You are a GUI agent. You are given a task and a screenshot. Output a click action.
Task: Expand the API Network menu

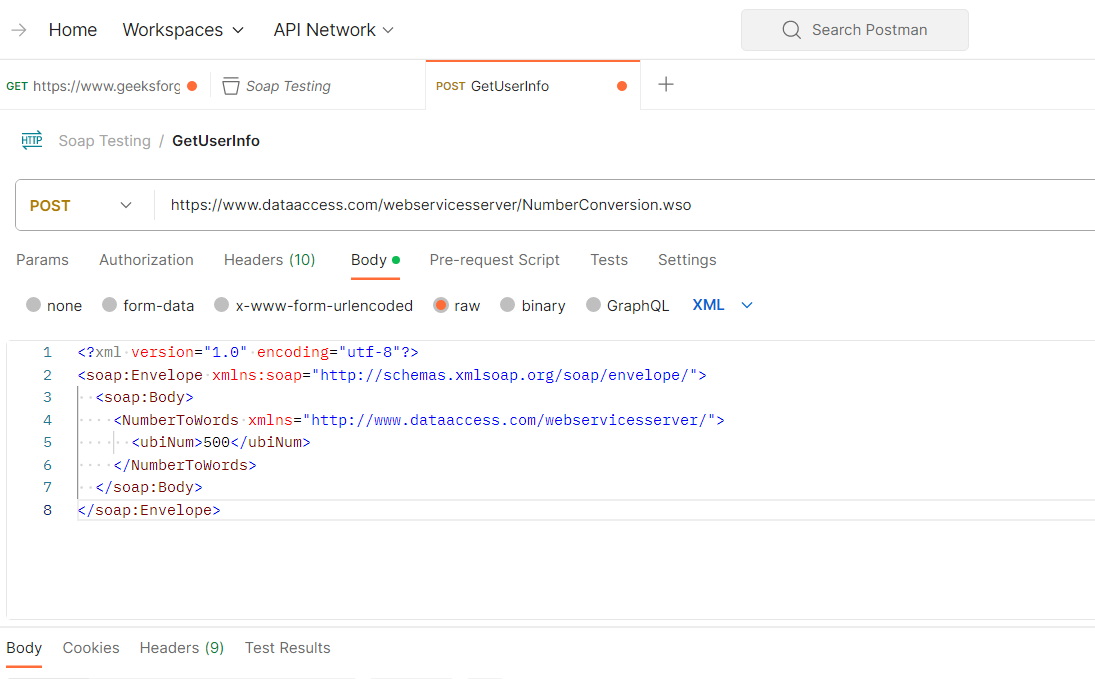[334, 30]
